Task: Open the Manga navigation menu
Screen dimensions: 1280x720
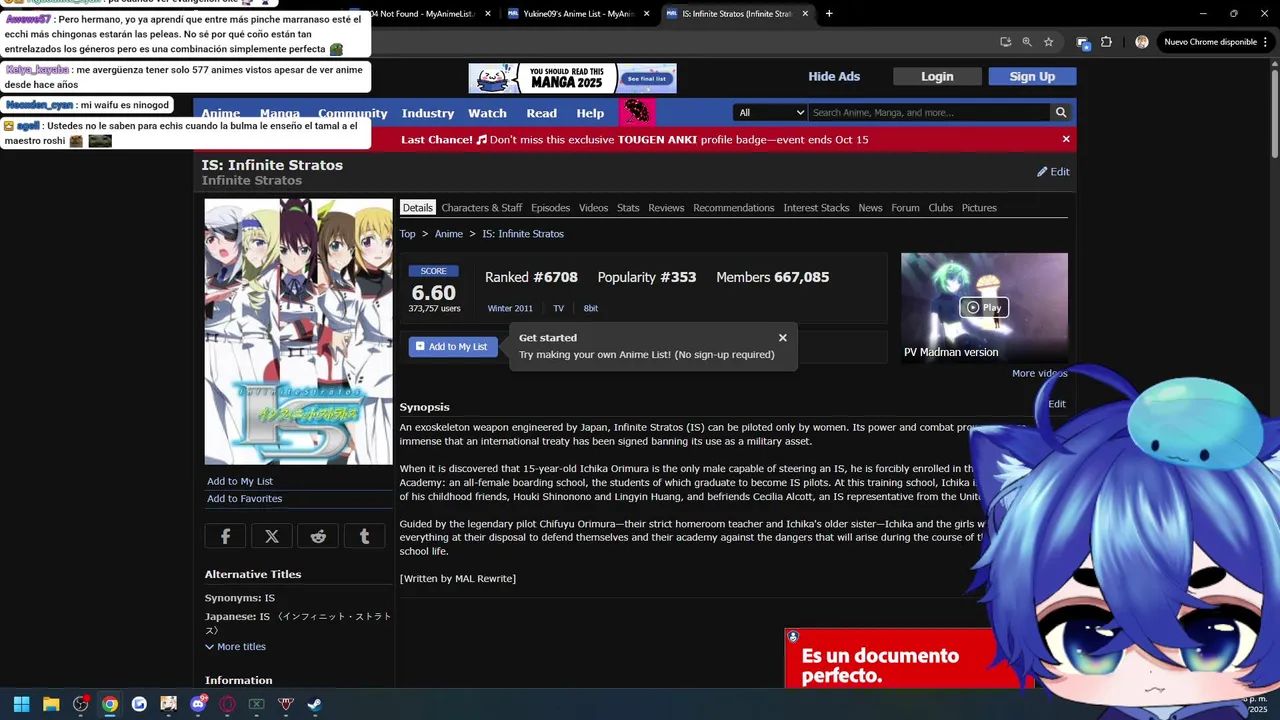Action: (x=280, y=113)
